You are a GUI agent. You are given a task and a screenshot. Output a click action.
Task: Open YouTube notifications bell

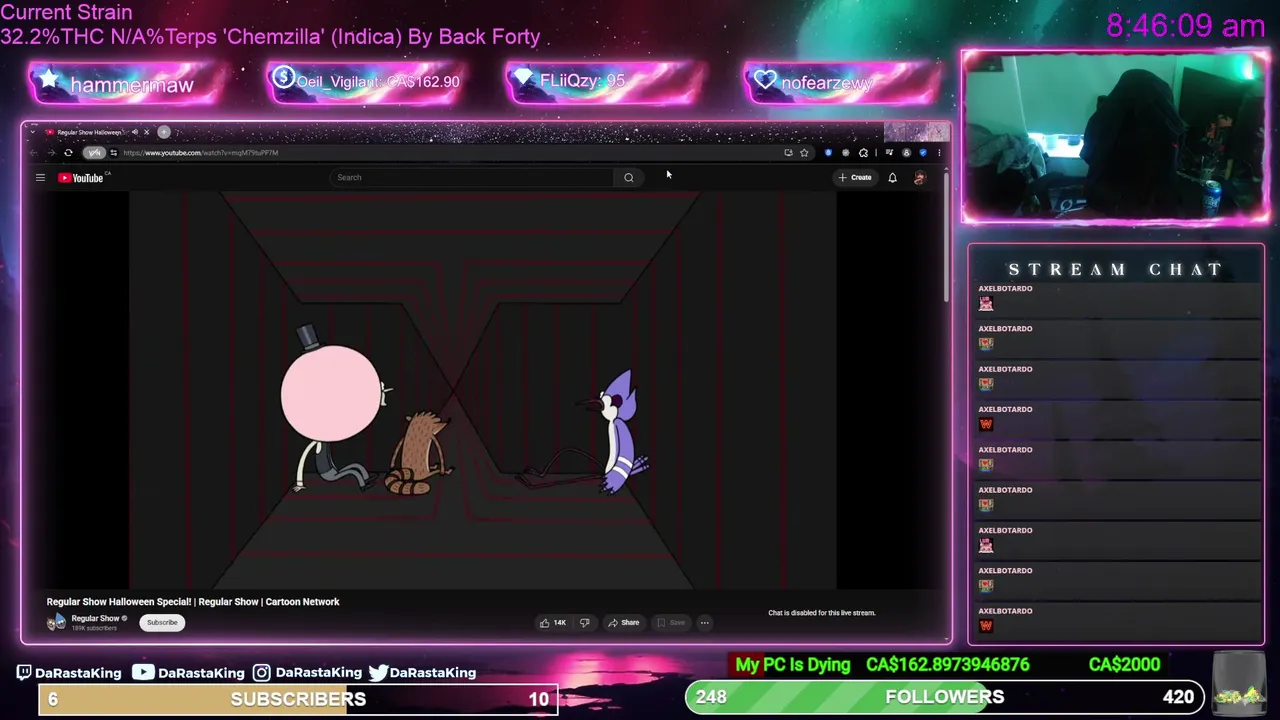pos(892,178)
